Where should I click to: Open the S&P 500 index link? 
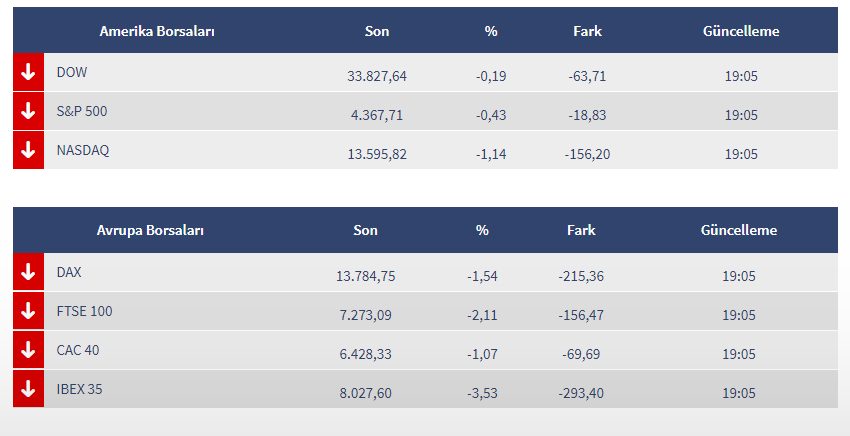tap(82, 111)
